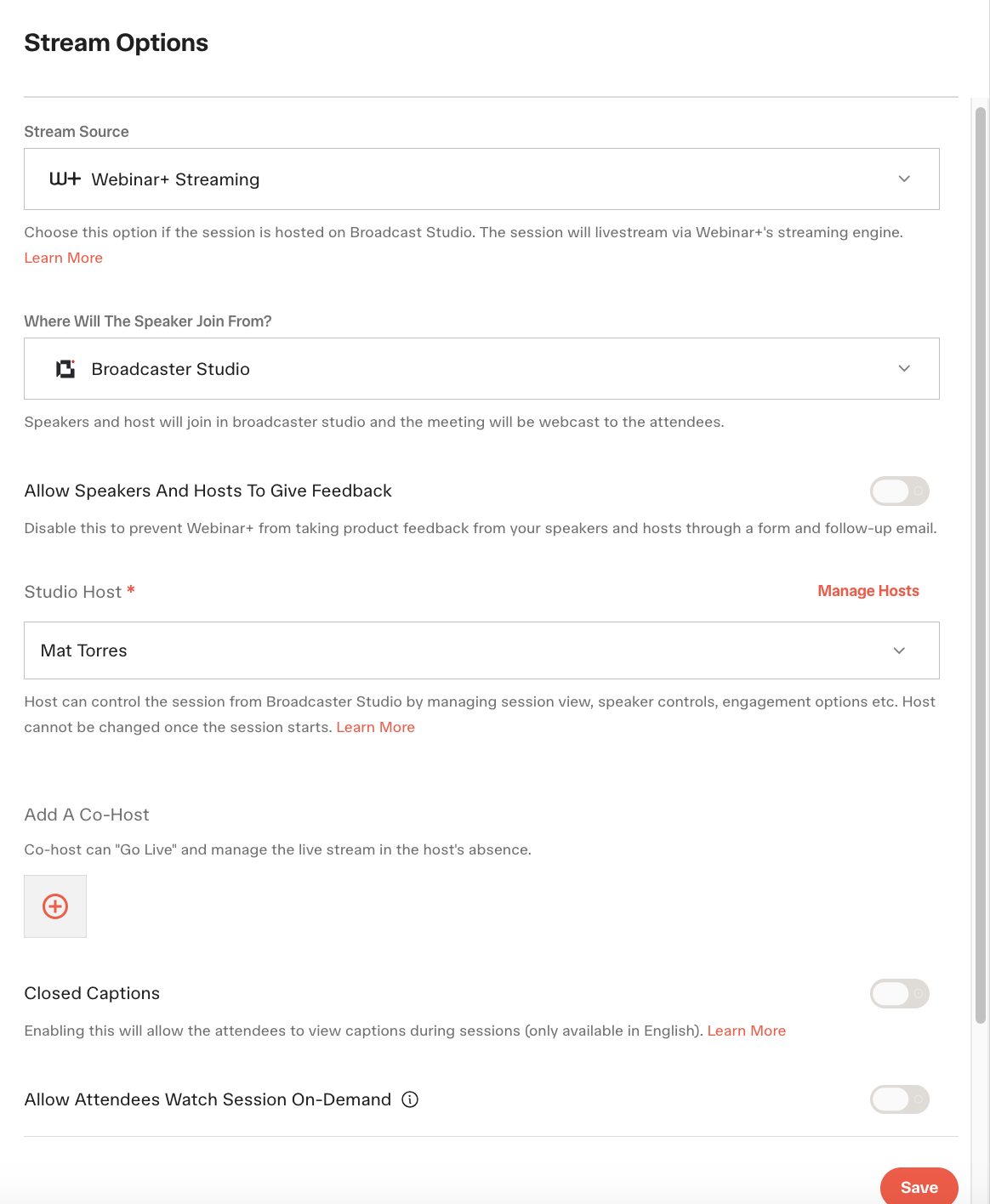Save the stream options
Image resolution: width=990 pixels, height=1204 pixels.
[919, 1187]
